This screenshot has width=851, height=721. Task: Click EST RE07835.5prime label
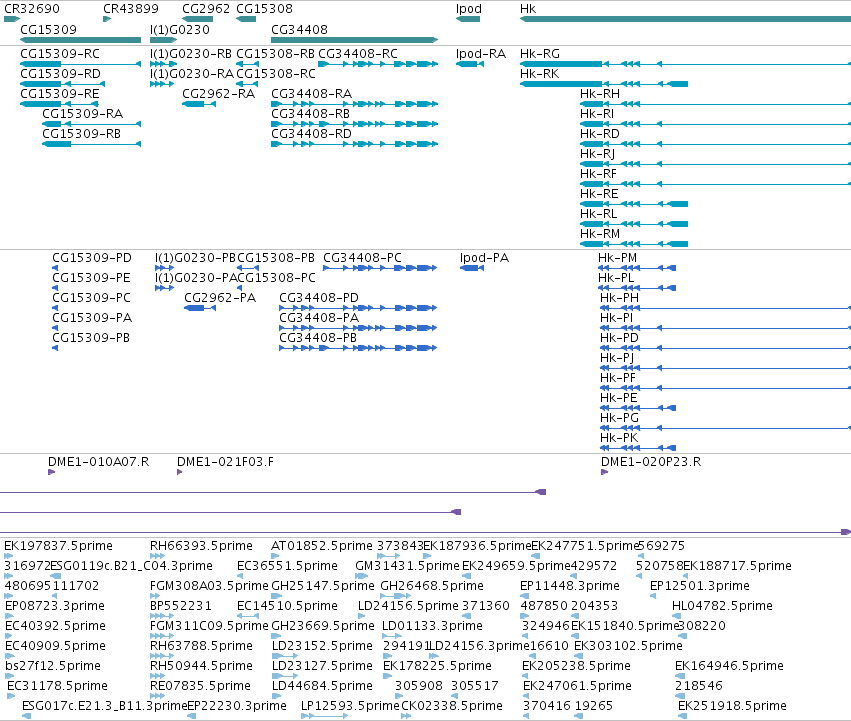point(200,686)
